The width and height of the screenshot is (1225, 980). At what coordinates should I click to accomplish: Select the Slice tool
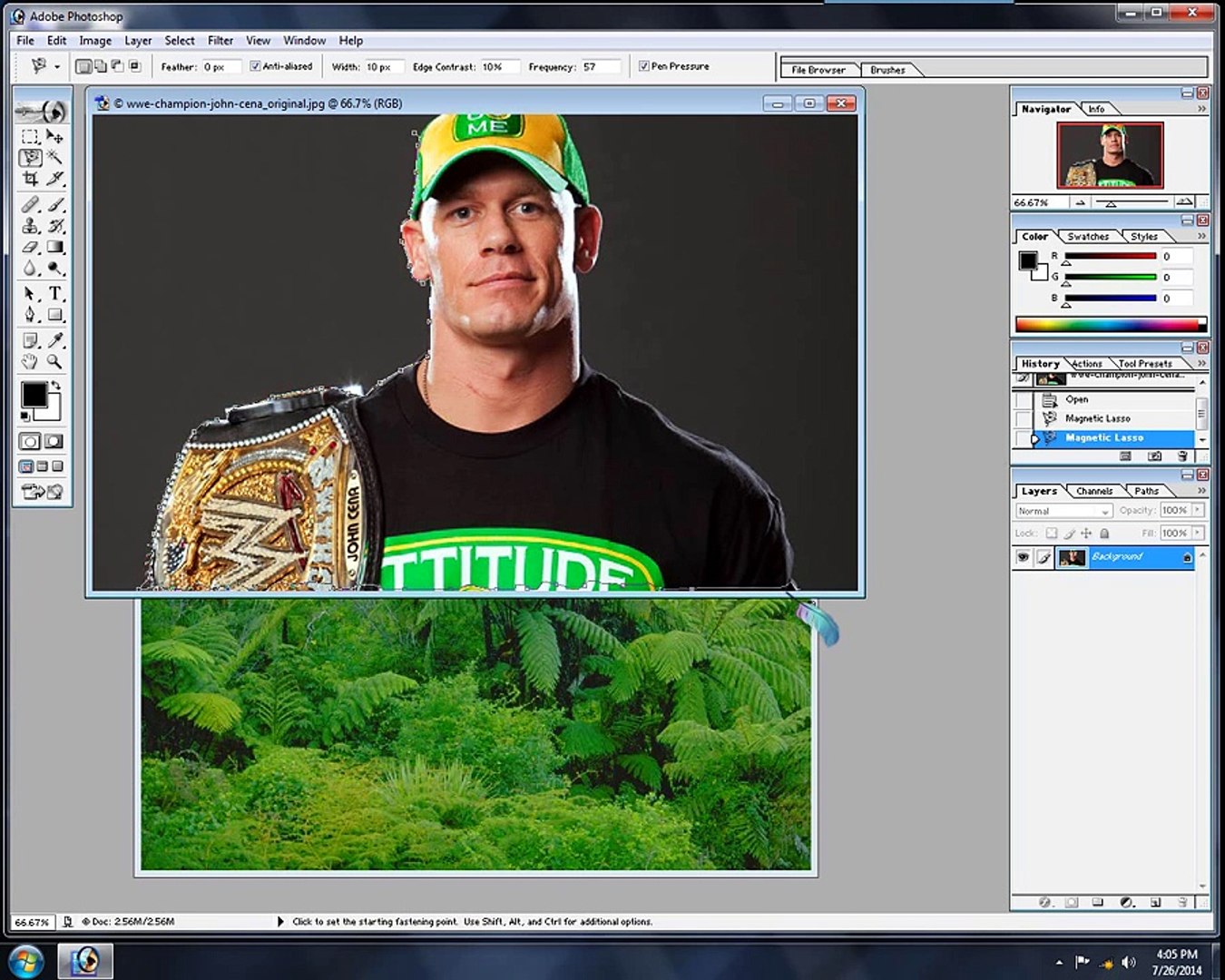pos(54,178)
